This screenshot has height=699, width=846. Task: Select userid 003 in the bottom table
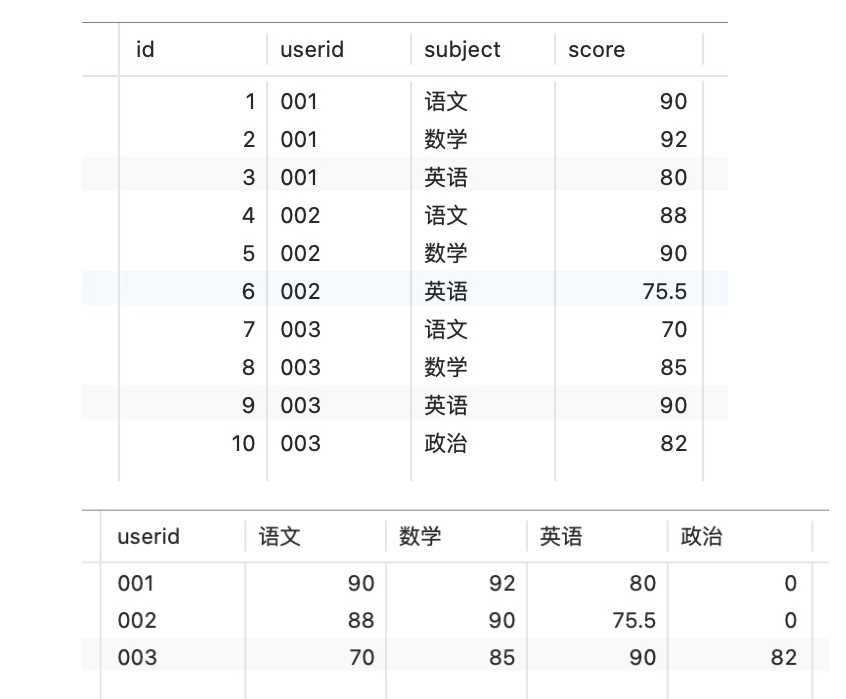(137, 658)
